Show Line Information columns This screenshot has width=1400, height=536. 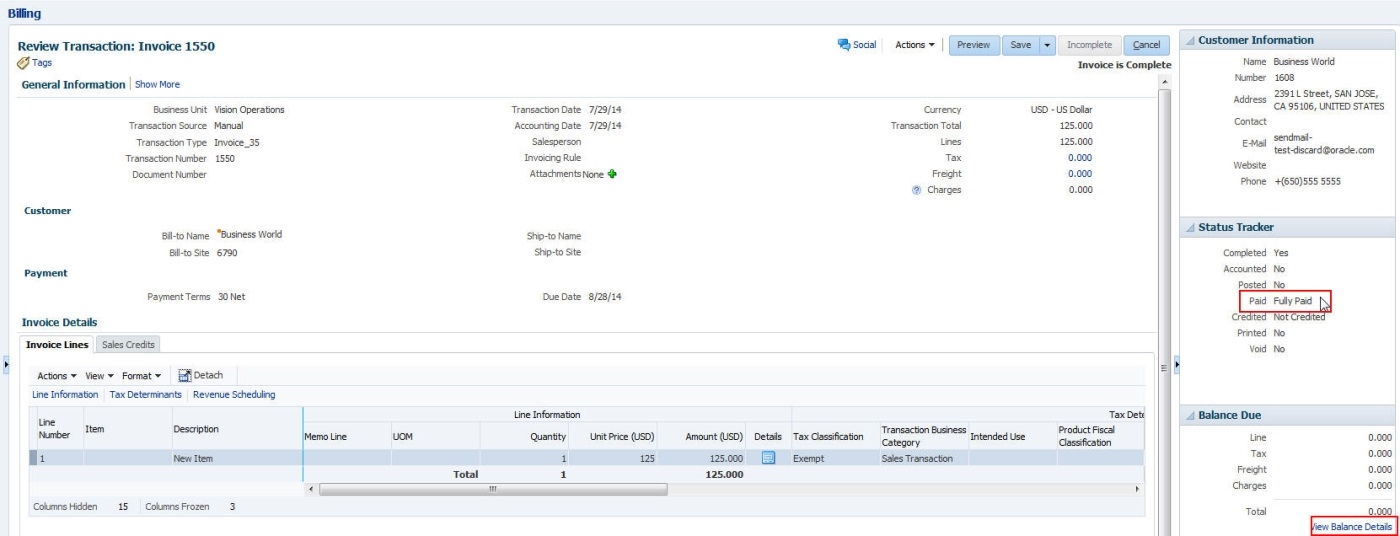pos(65,395)
